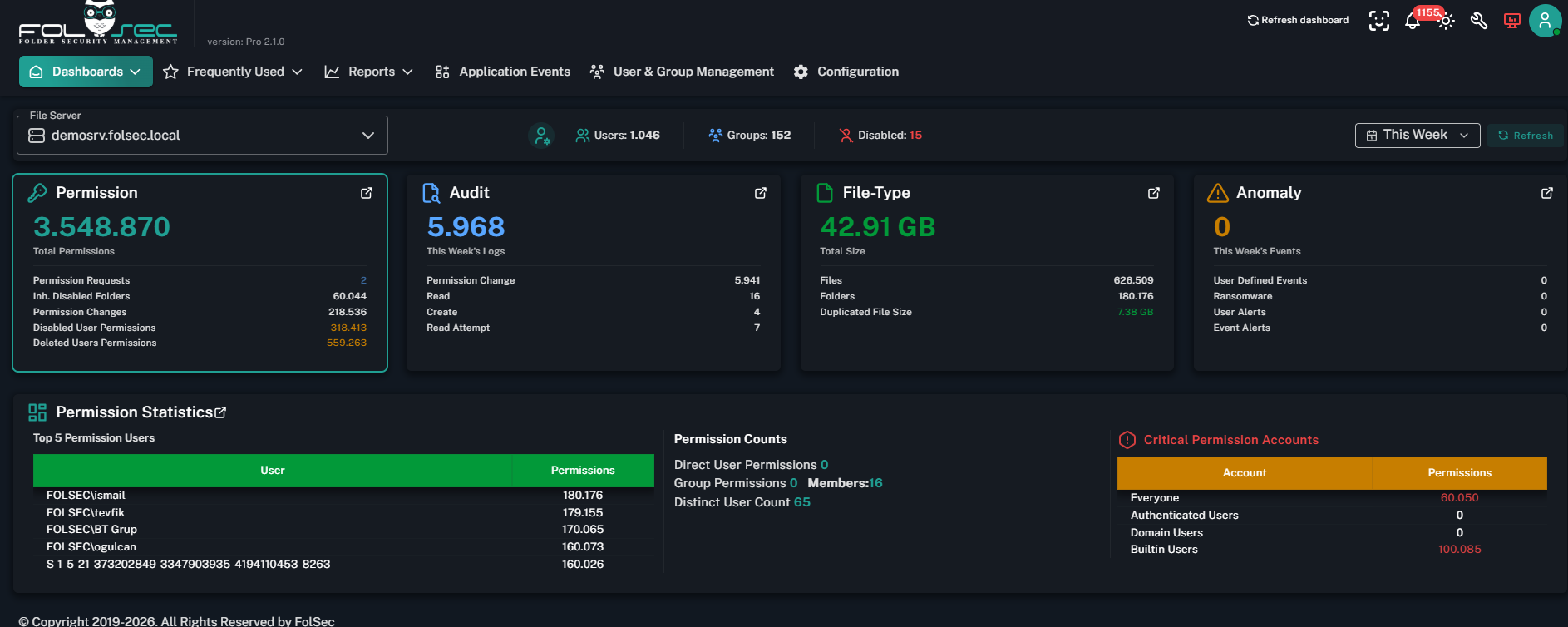Click the chevron next to Frequently Used
Viewport: 1568px width, 627px height.
pos(297,72)
